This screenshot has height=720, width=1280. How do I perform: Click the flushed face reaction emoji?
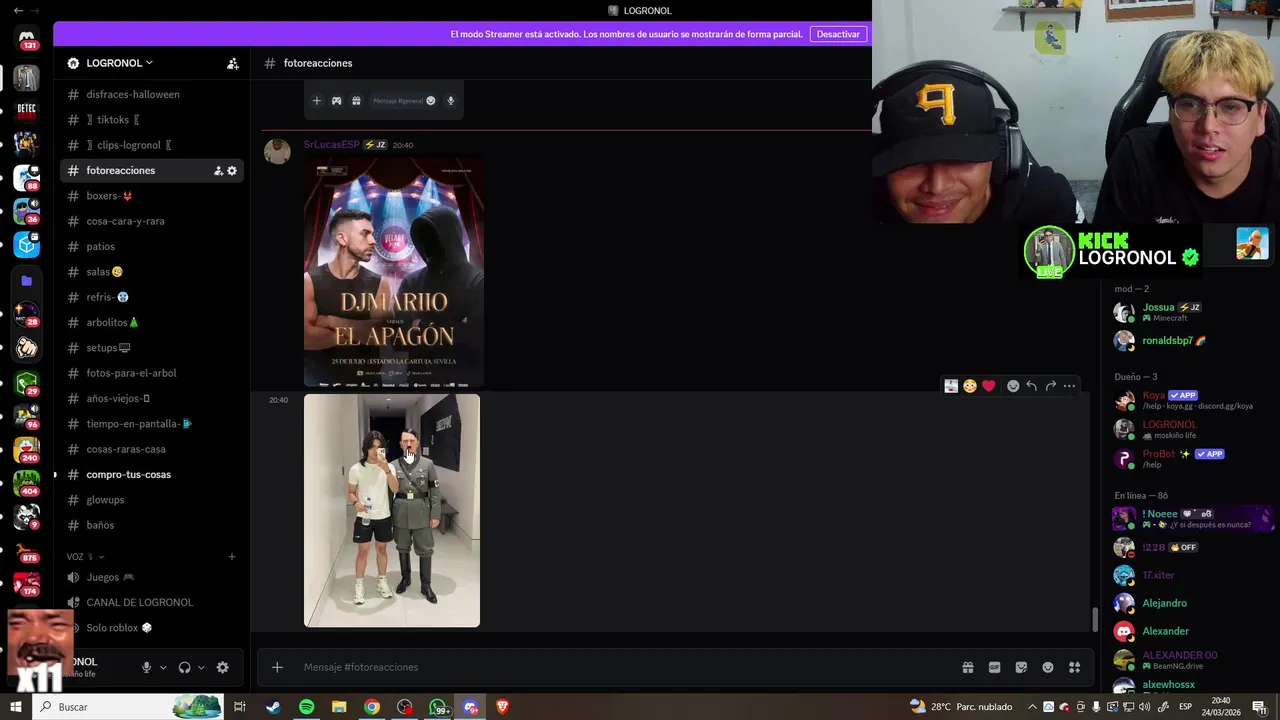coord(970,386)
